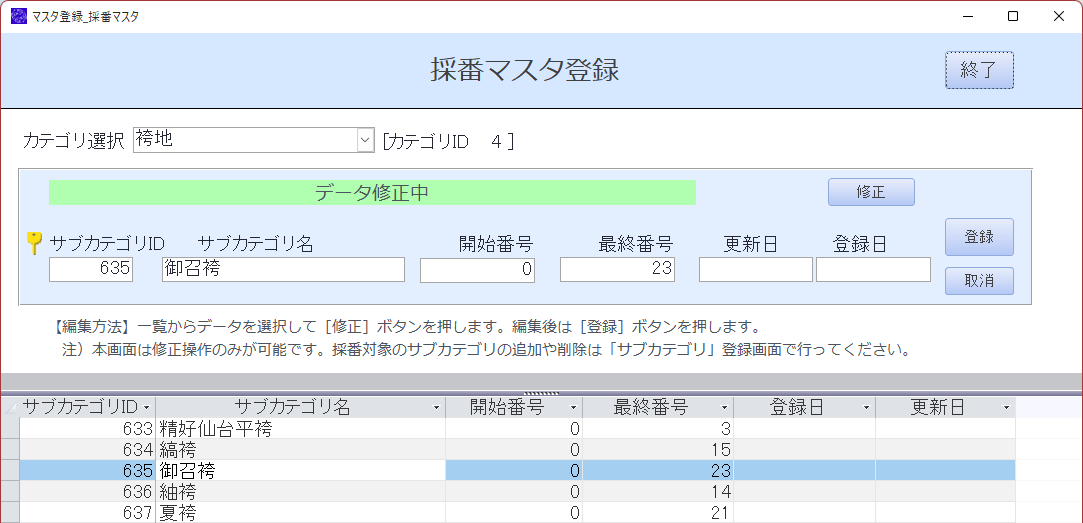Open the 登録日 column filter arrow
1083x523 pixels.
[866, 408]
